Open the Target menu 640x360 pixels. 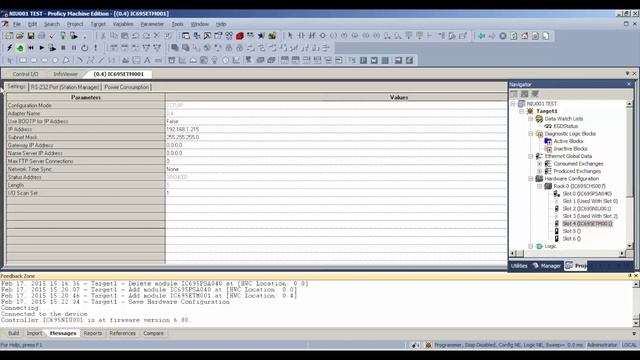[98, 24]
